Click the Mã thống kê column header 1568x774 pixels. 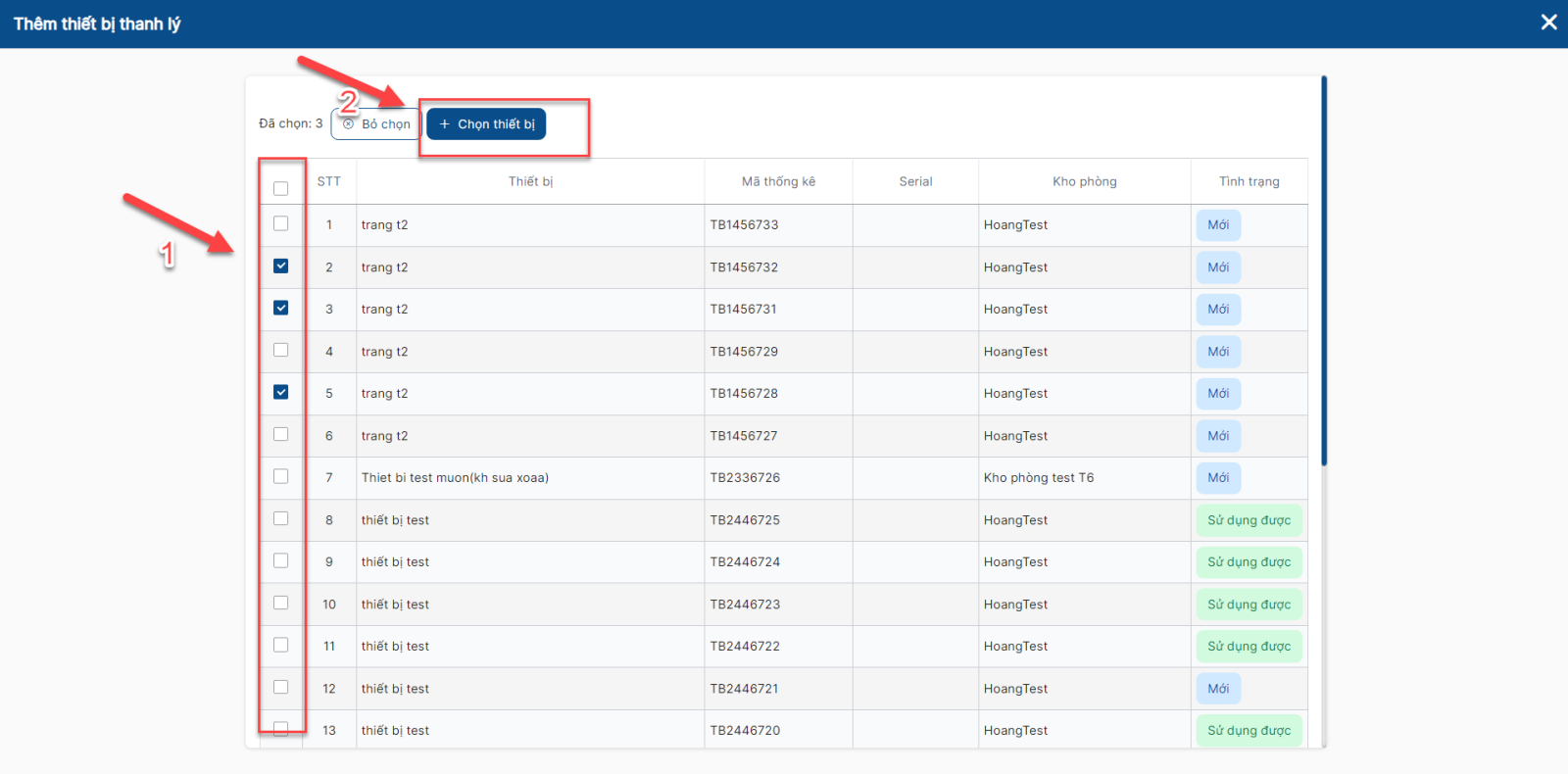(778, 181)
